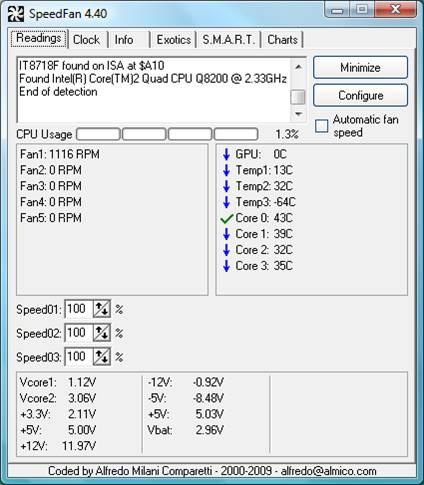Viewport: 424px width, 485px height.
Task: Click the Speed03 up/down spinner arrows
Action: point(102,357)
